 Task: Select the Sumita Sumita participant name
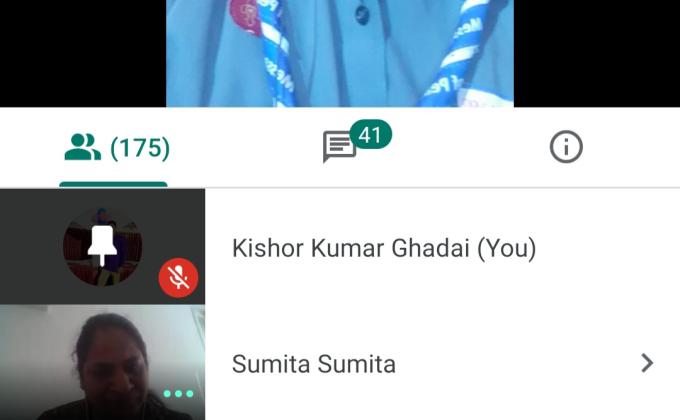coord(314,364)
